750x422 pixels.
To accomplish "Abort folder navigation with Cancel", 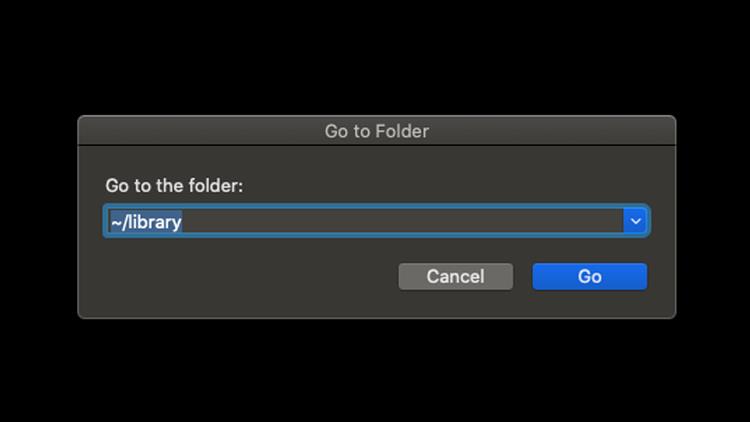I will 455,277.
